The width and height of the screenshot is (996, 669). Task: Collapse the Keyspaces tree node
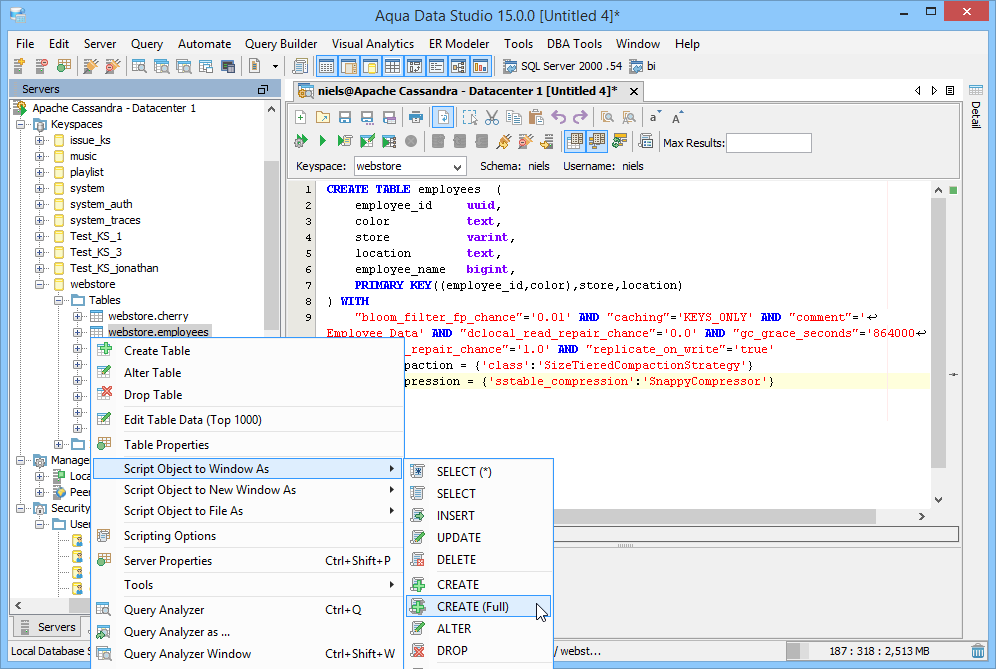[20, 125]
